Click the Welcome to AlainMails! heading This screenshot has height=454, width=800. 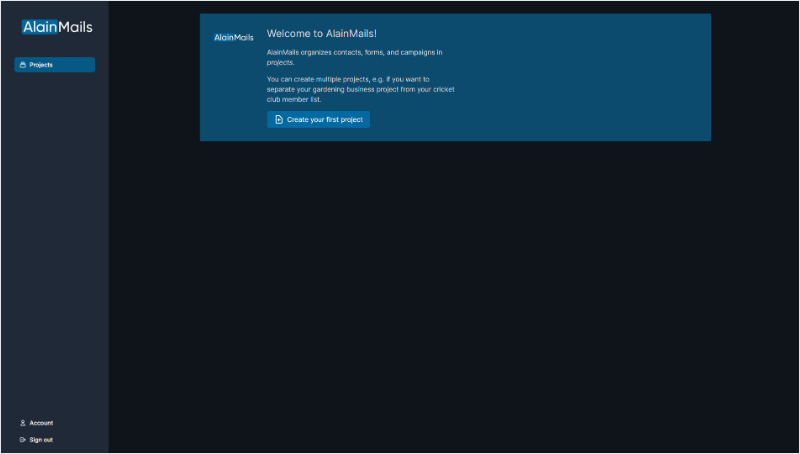click(321, 33)
